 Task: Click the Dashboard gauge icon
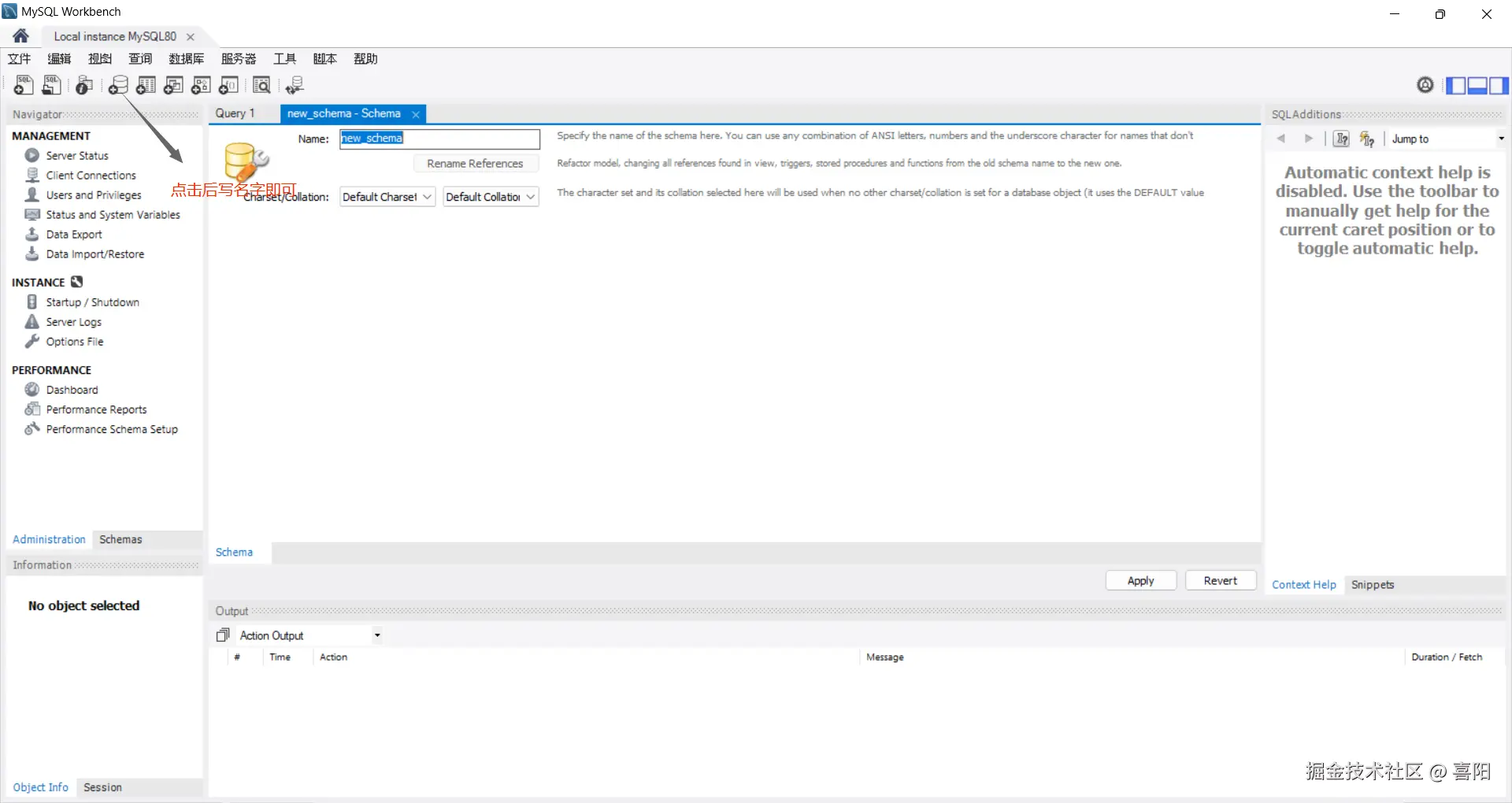coord(32,389)
